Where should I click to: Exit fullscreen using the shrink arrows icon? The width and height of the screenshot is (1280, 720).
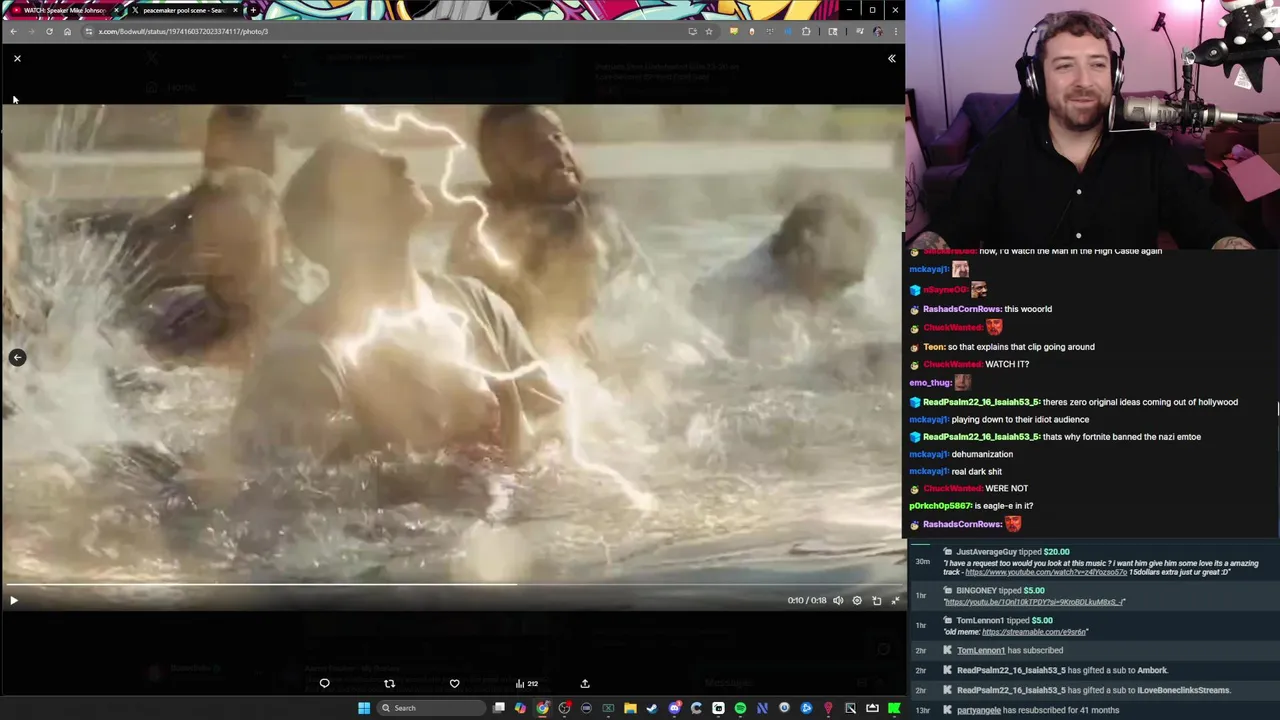895,600
